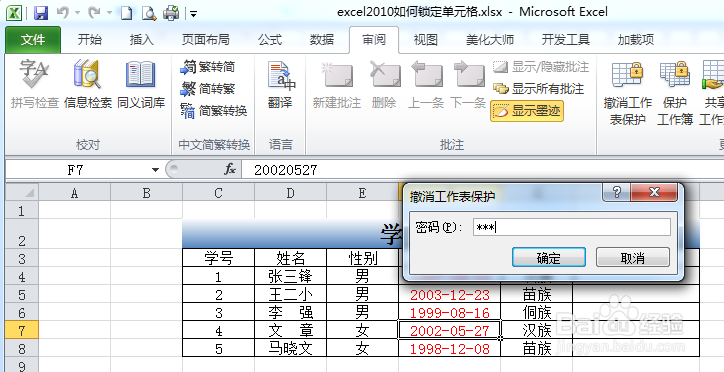Viewport: 724px width, 372px height.
Task: Click the formula bar showing 20020527
Action: [483, 170]
